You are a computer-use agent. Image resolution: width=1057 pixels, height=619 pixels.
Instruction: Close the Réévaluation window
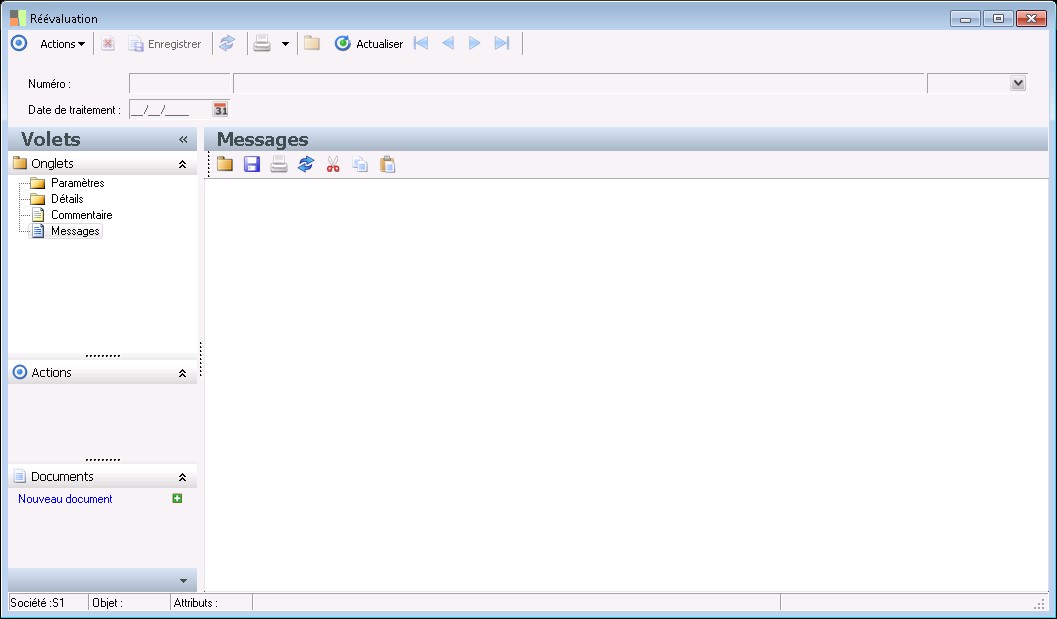pos(1031,19)
